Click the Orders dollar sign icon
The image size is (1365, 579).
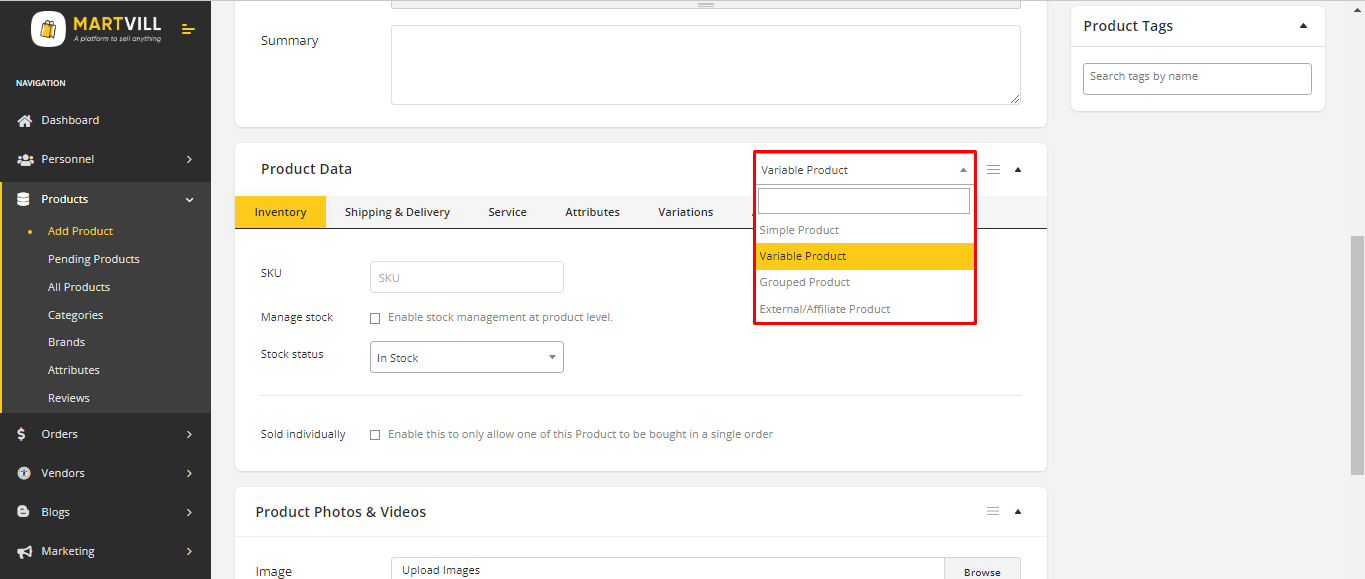point(22,435)
